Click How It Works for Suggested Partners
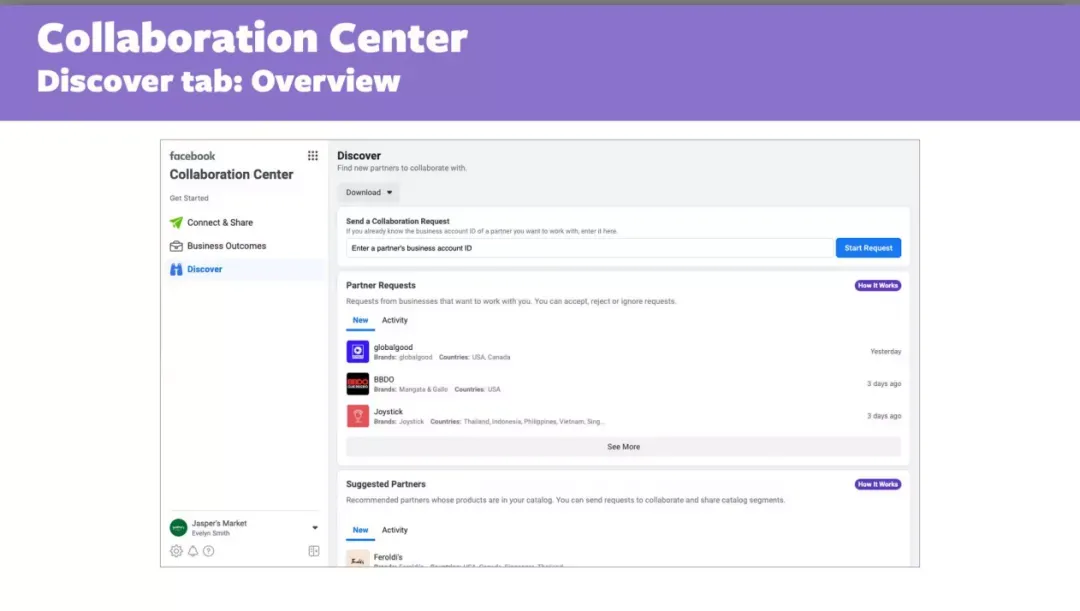The height and width of the screenshot is (611, 1080). click(878, 484)
